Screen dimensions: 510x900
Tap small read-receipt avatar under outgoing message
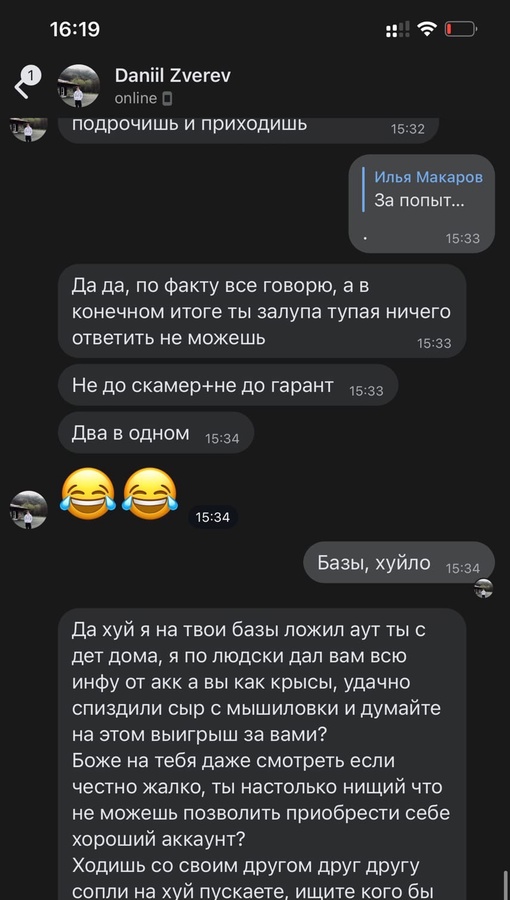(x=484, y=589)
